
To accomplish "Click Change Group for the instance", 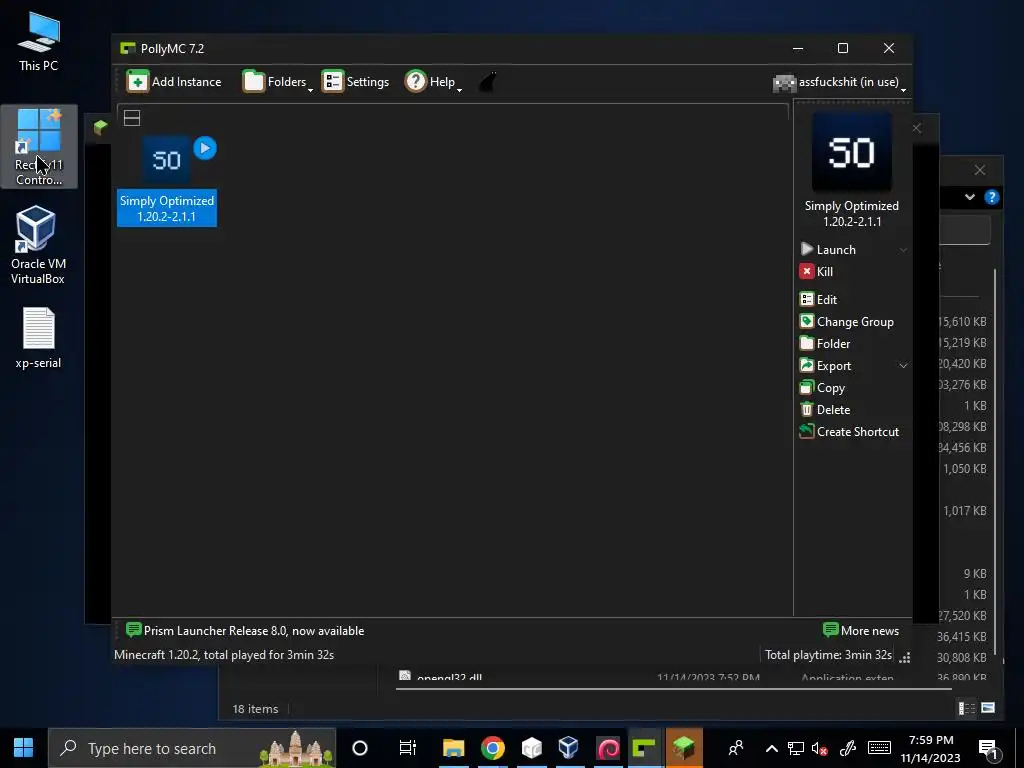I will [846, 322].
